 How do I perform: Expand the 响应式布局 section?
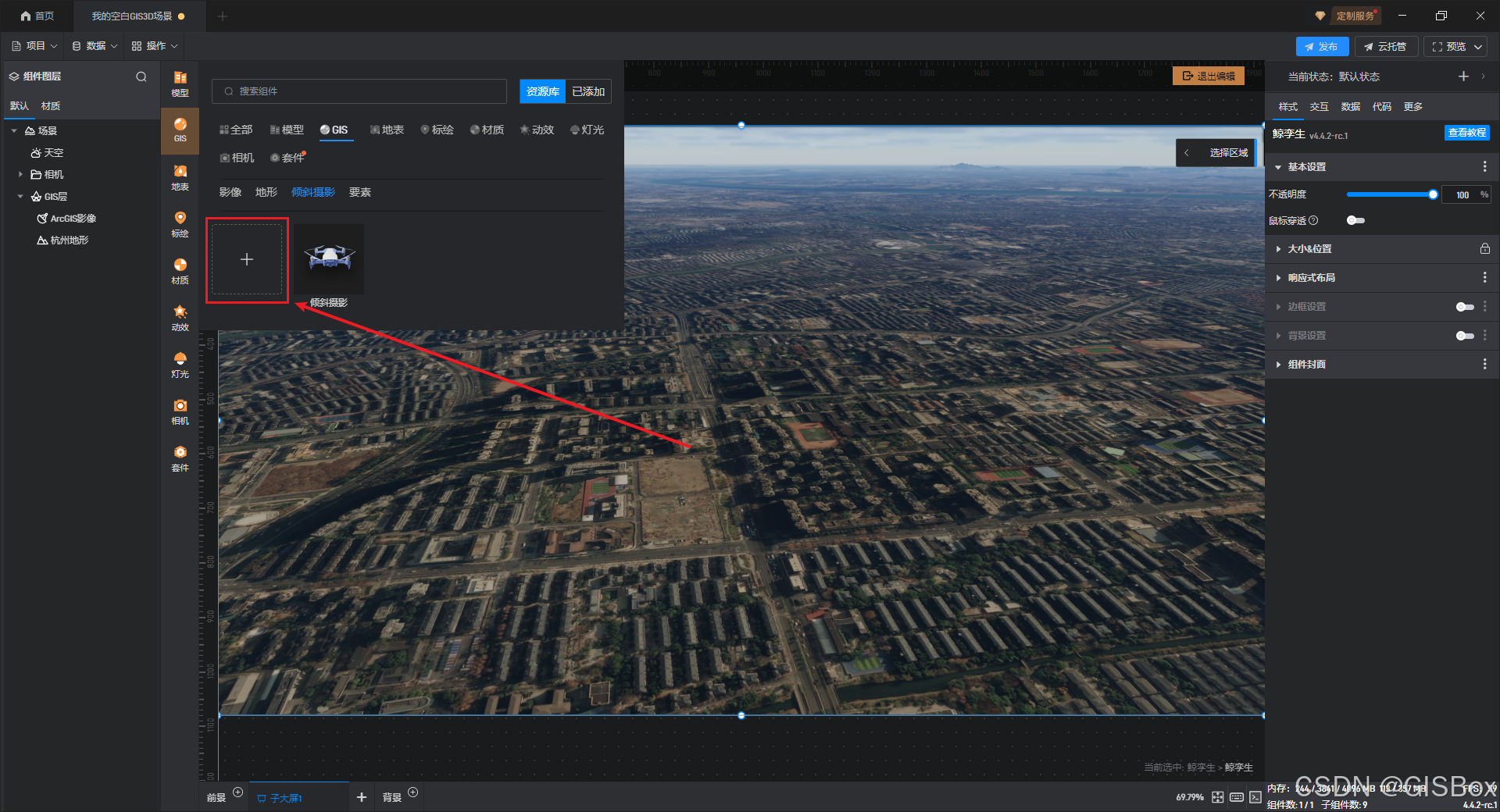click(x=1278, y=277)
